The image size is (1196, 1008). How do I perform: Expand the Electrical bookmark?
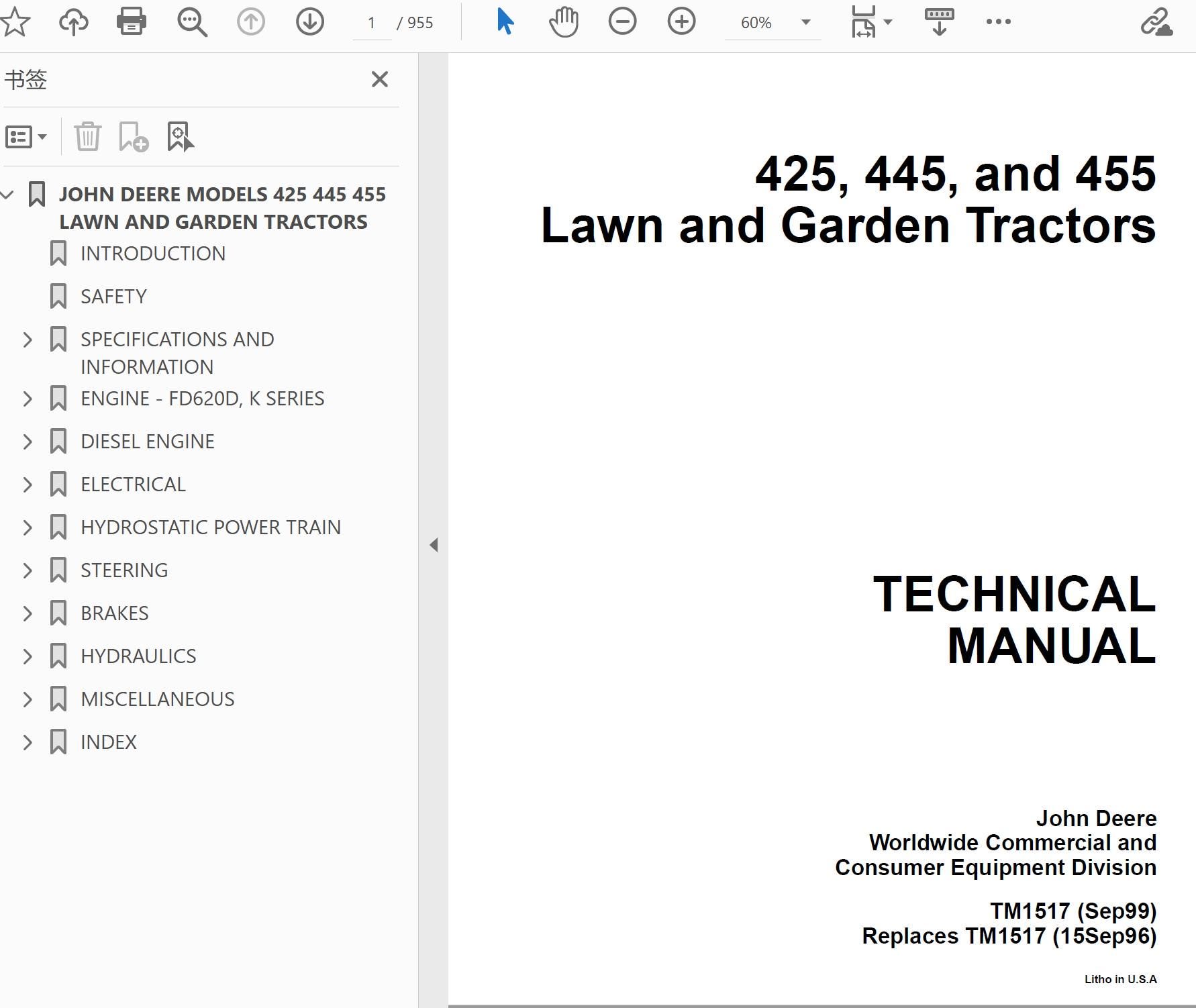pyautogui.click(x=28, y=485)
